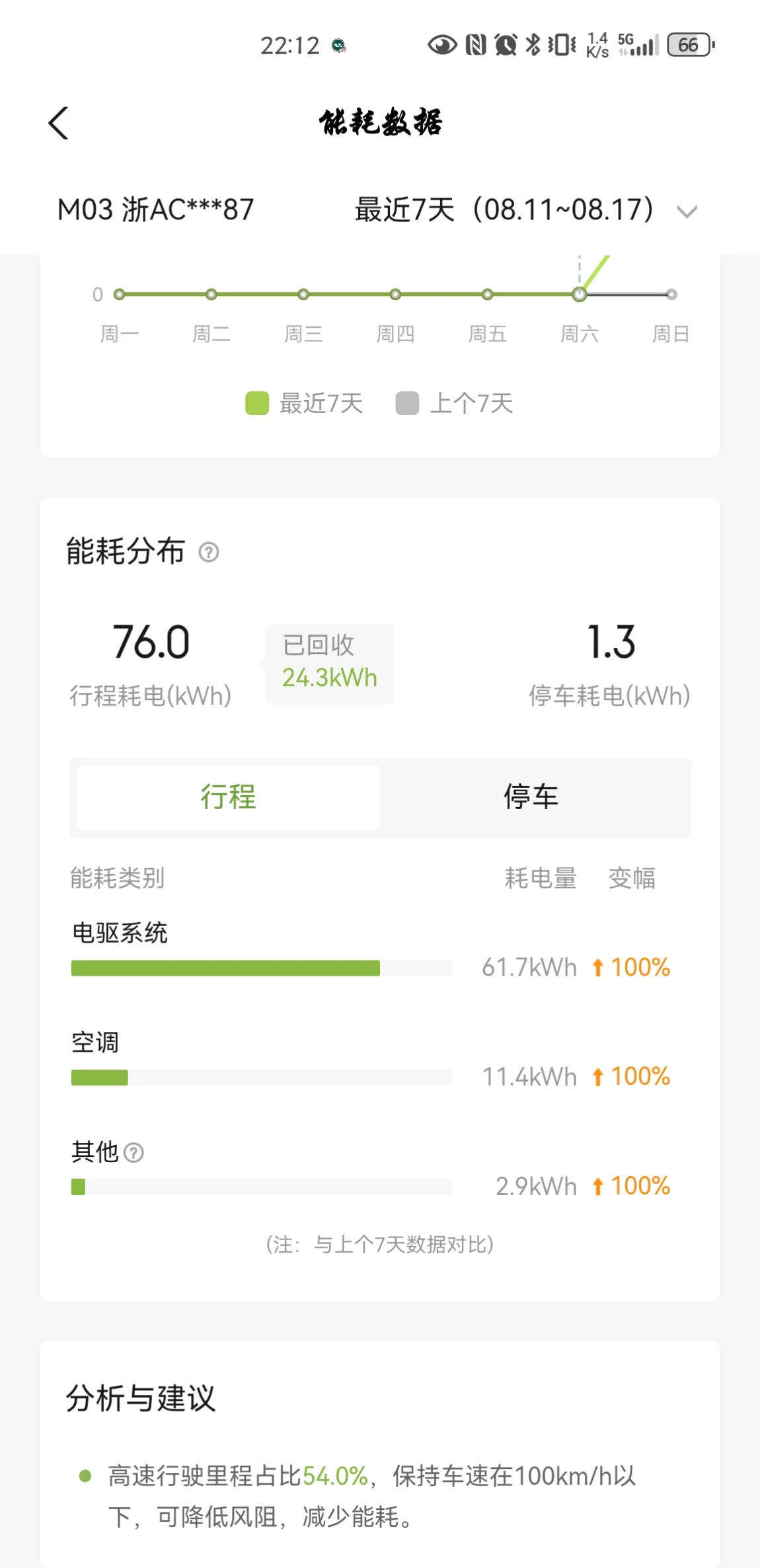Image resolution: width=760 pixels, height=1568 pixels.
Task: Tap the Bluetooth status icon
Action: tap(533, 45)
